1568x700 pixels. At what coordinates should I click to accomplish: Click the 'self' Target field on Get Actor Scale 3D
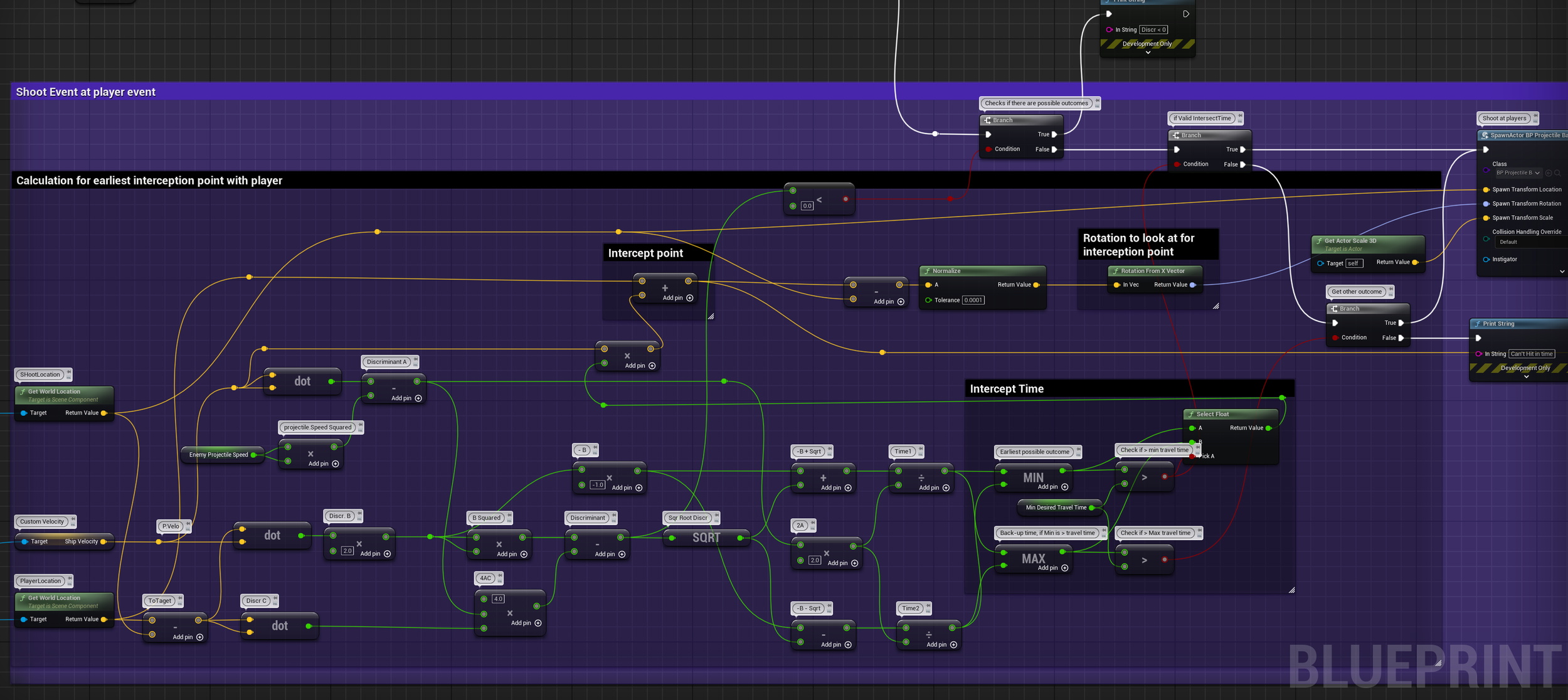point(1354,263)
